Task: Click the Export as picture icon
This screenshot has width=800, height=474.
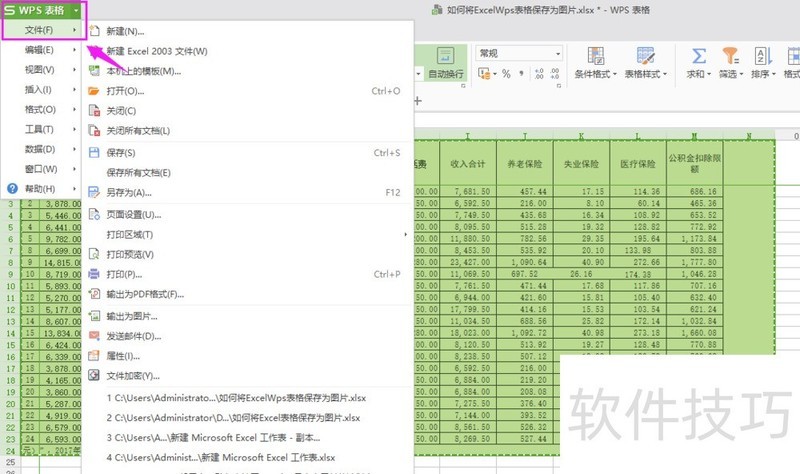Action: coord(94,316)
